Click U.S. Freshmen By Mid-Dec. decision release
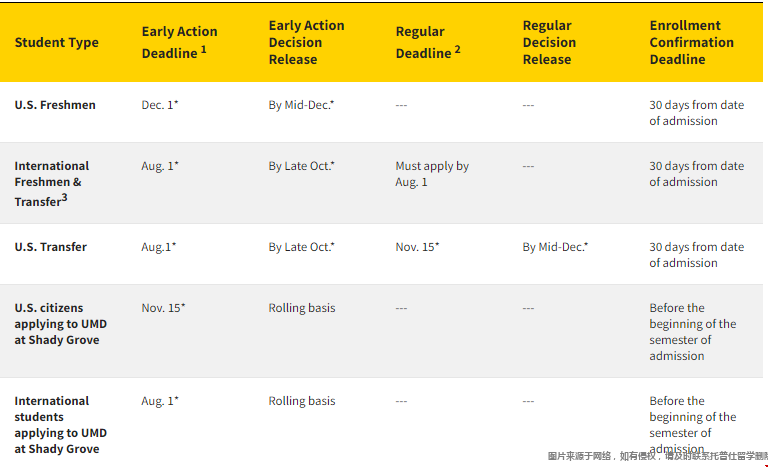Image resolution: width=768 pixels, height=467 pixels. [301, 105]
